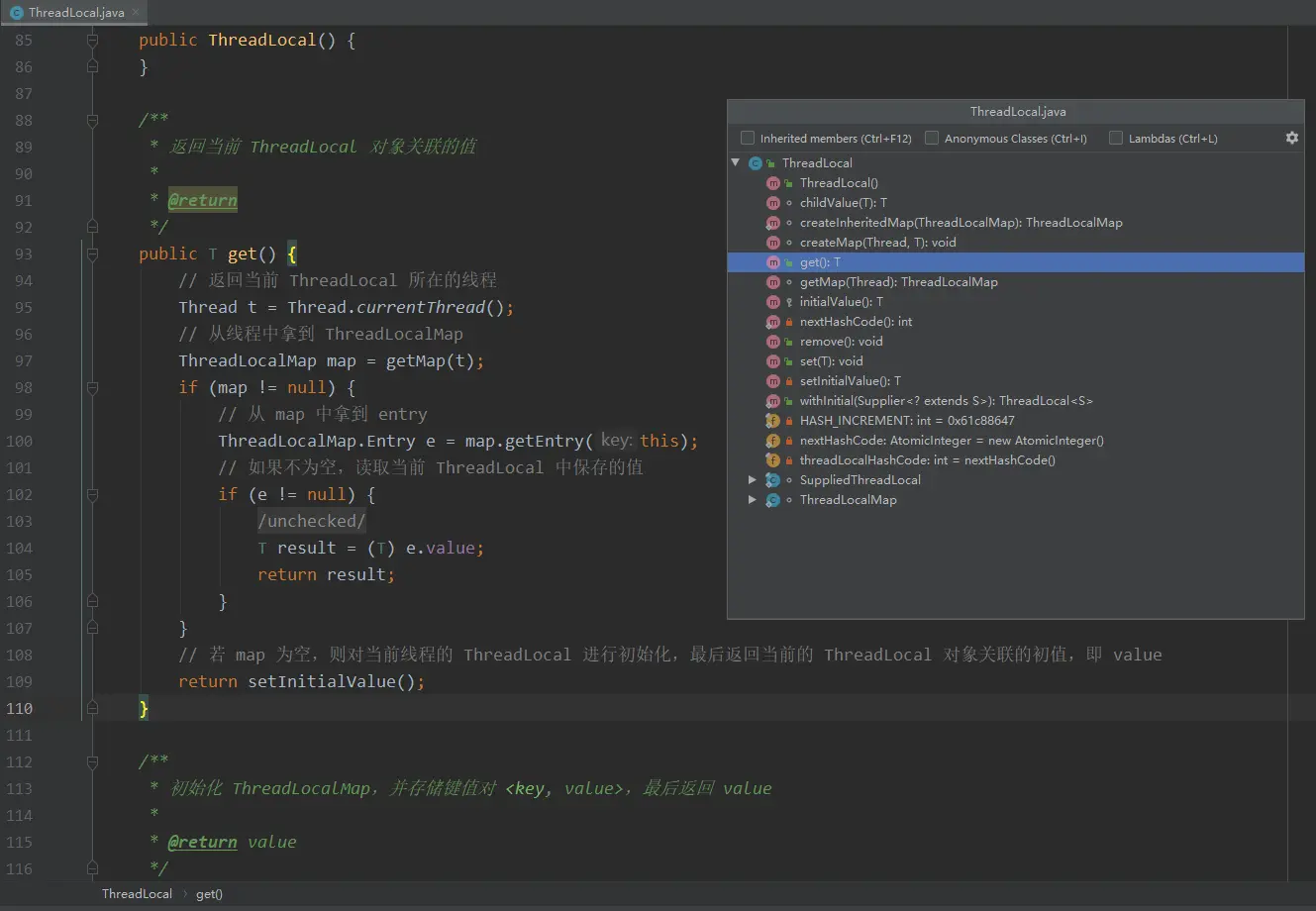1316x911 pixels.
Task: Click method icon next to initialValue(): T
Action: (773, 302)
